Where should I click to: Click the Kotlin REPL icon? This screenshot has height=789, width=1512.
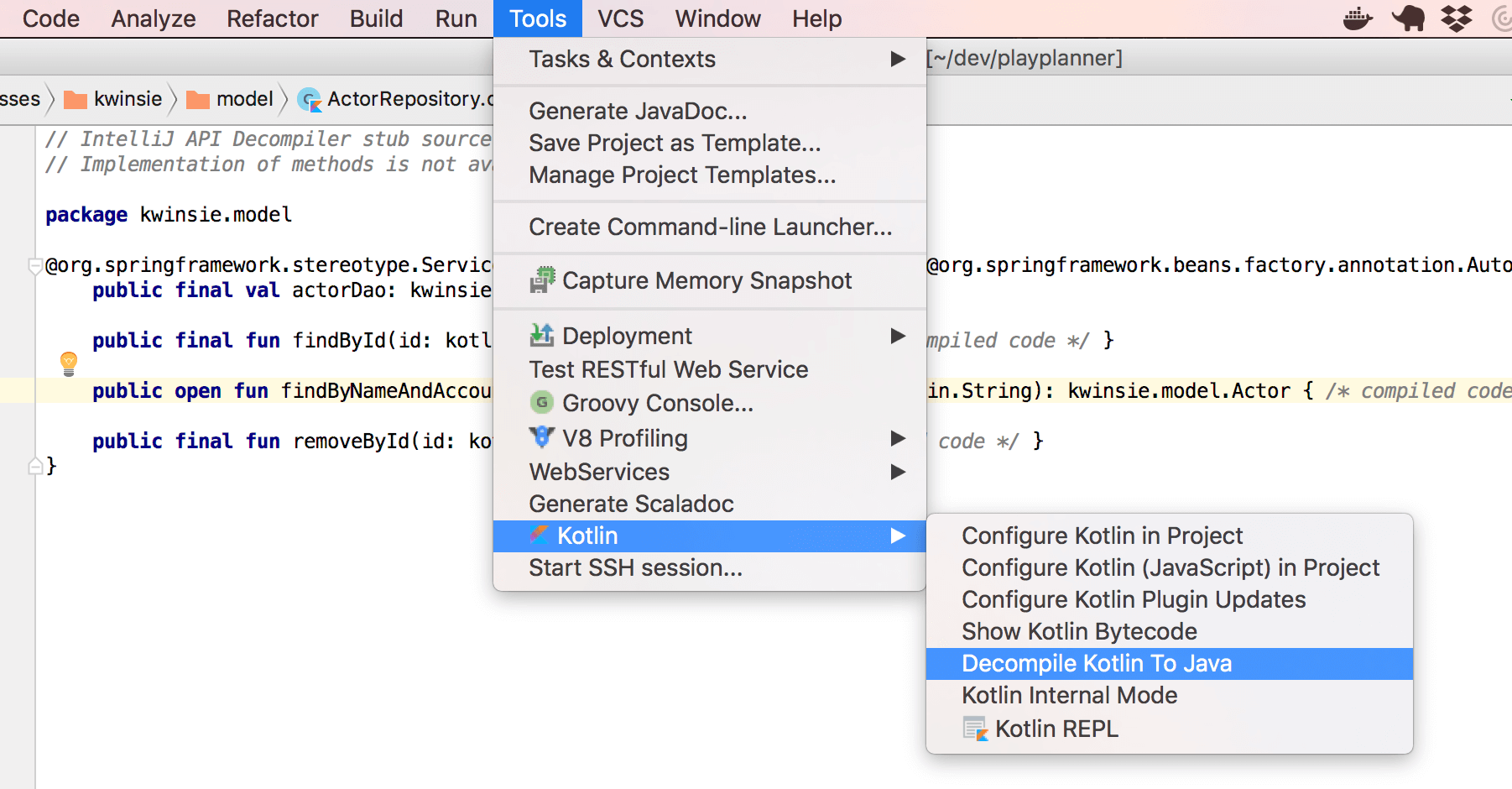coord(975,729)
